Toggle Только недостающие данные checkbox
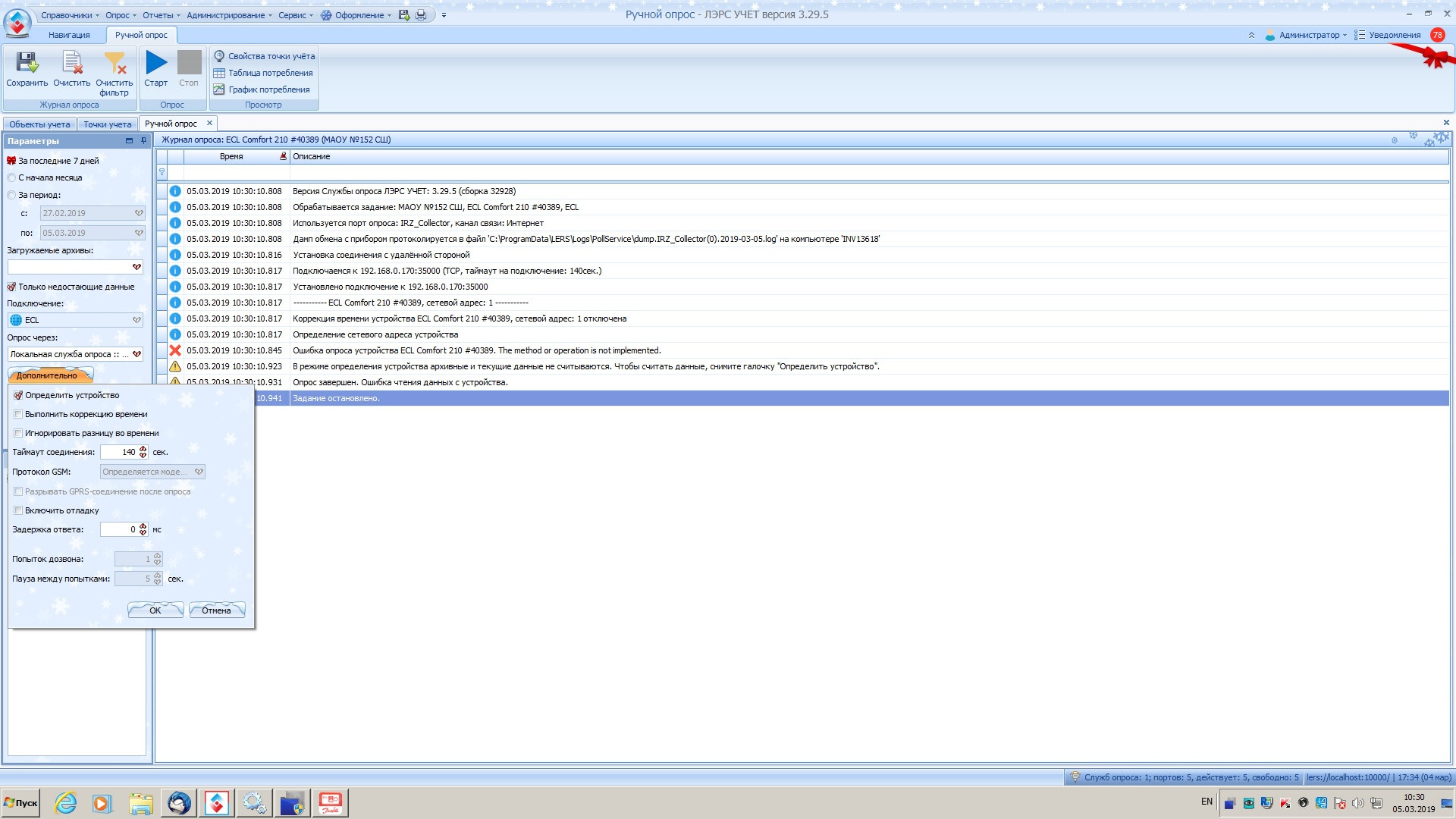Viewport: 1456px width, 819px height. [x=11, y=287]
